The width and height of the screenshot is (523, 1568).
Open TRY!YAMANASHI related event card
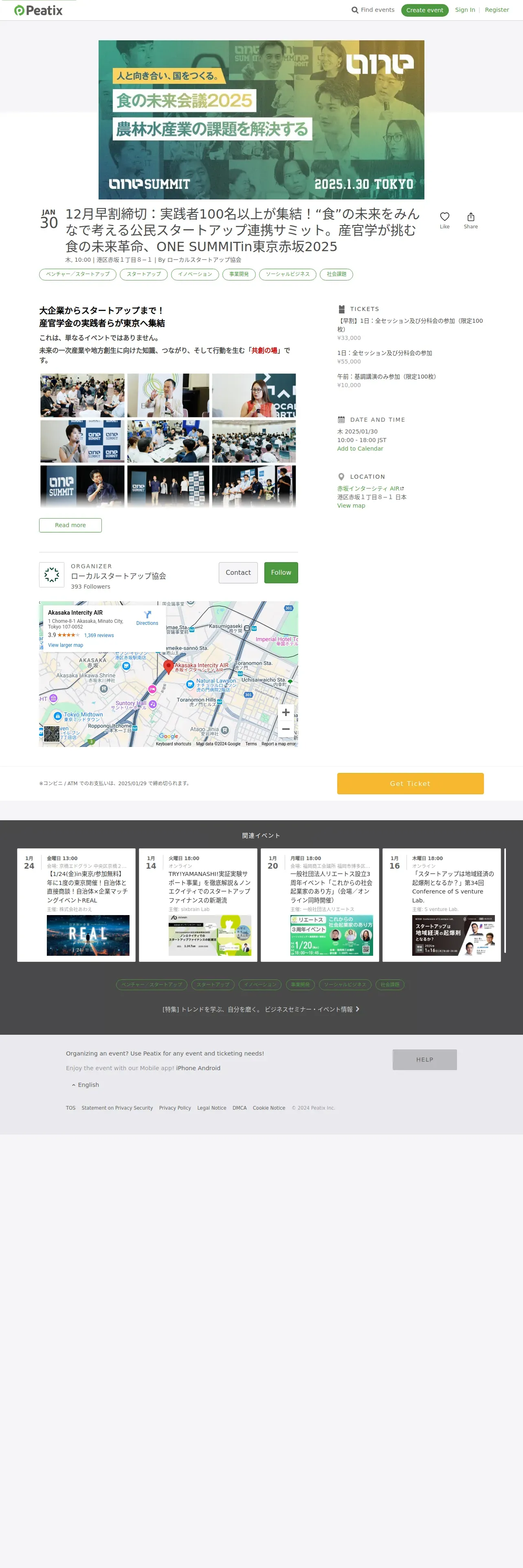pos(198,905)
